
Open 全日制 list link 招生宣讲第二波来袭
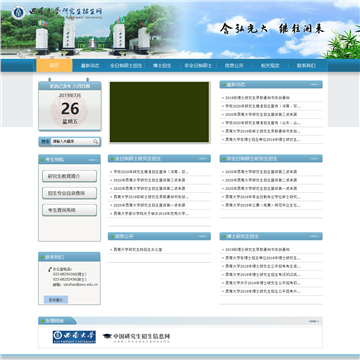click(149, 188)
